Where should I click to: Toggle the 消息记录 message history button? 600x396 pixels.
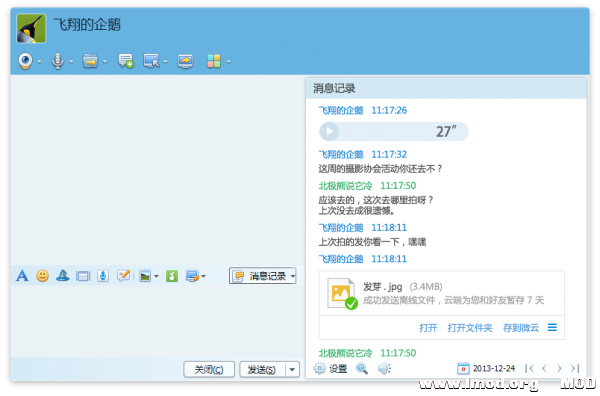click(x=260, y=276)
